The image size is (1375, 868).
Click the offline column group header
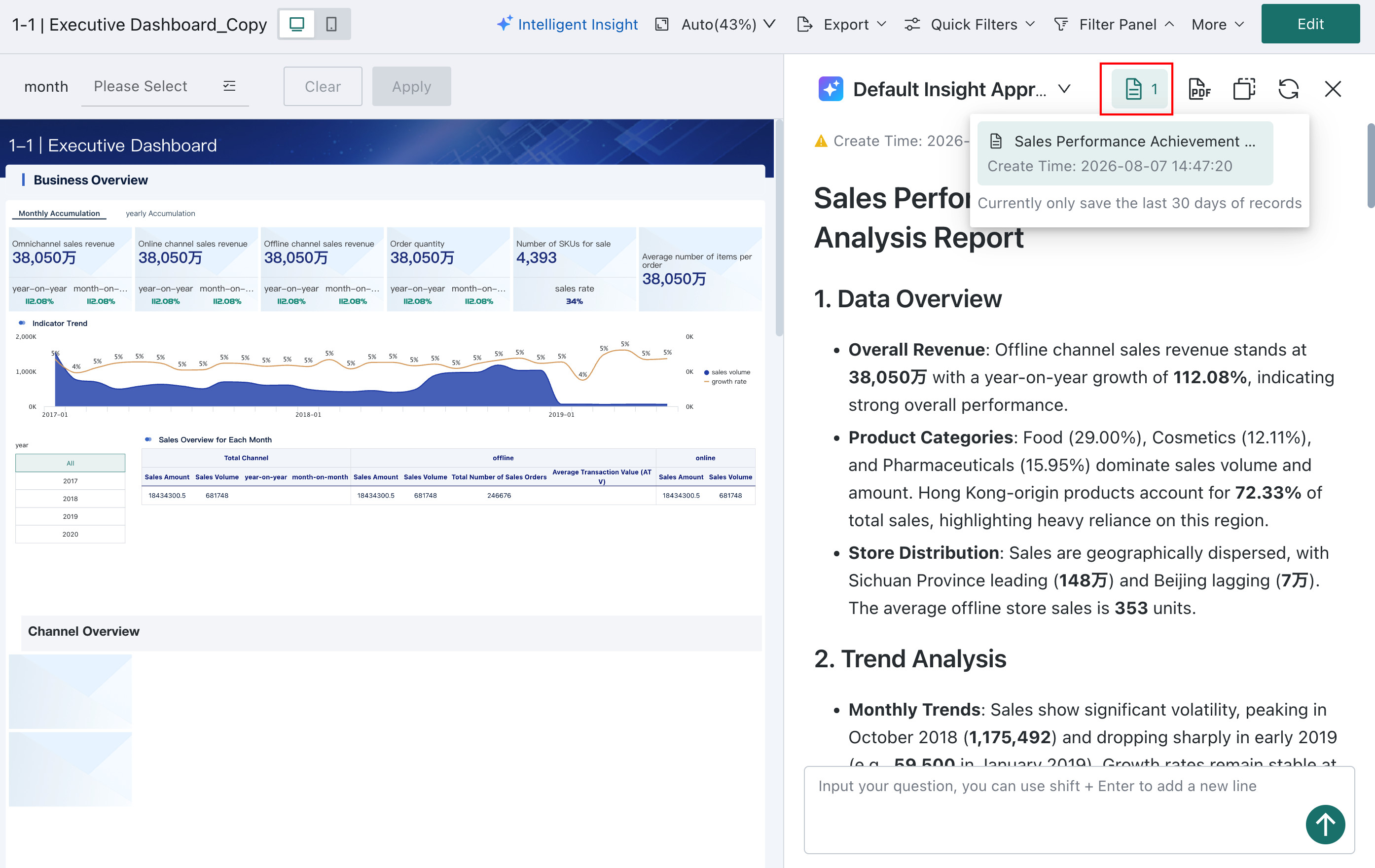point(503,457)
